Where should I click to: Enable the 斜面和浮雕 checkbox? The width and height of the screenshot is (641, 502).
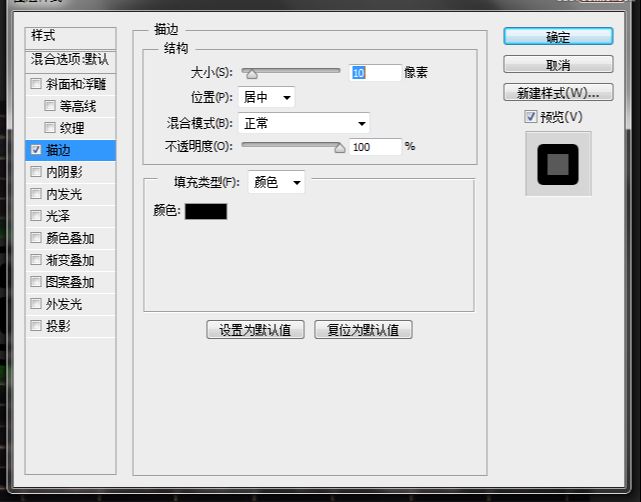click(36, 84)
